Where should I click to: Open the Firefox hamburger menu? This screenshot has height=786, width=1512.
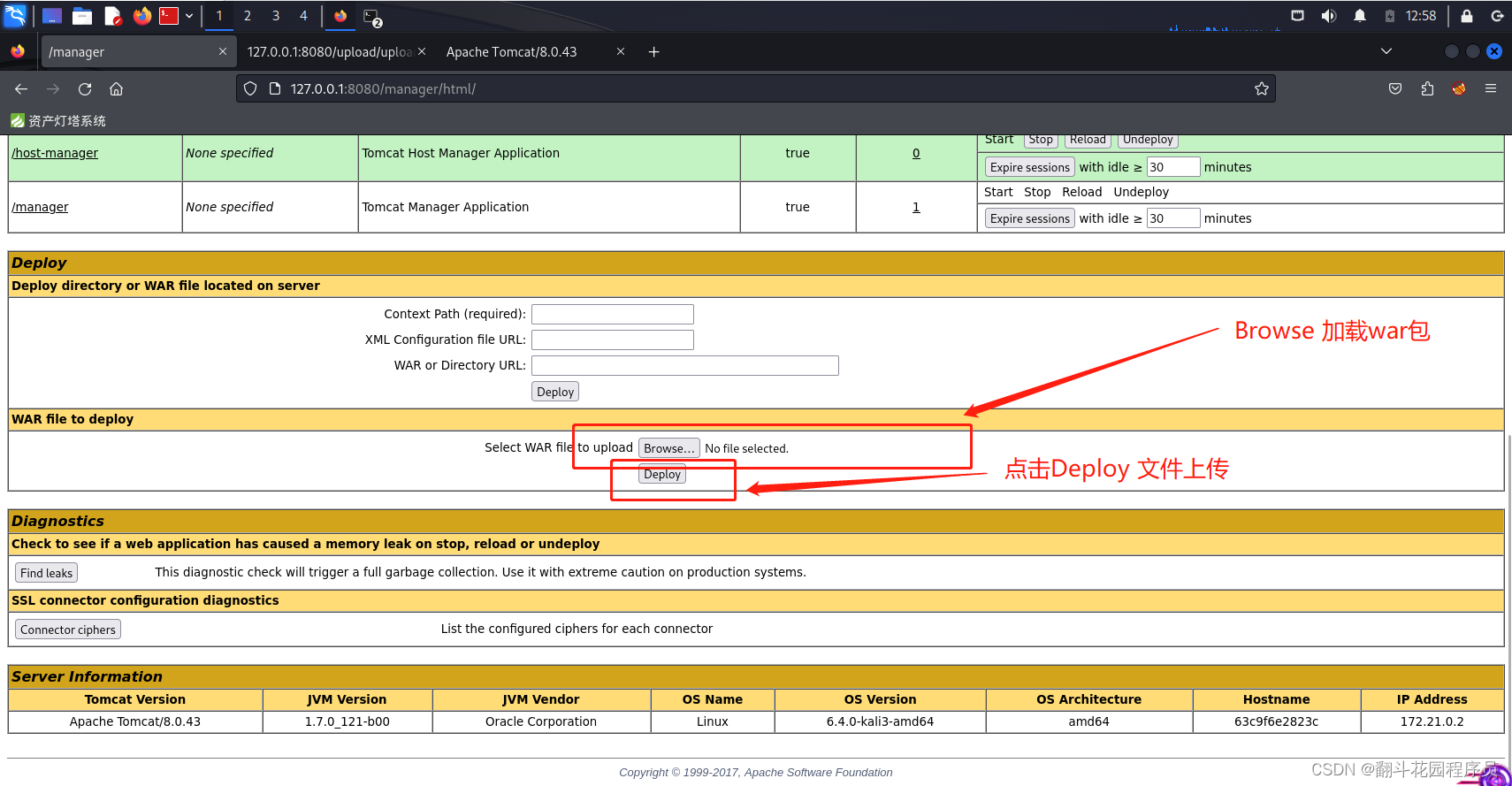coord(1491,89)
